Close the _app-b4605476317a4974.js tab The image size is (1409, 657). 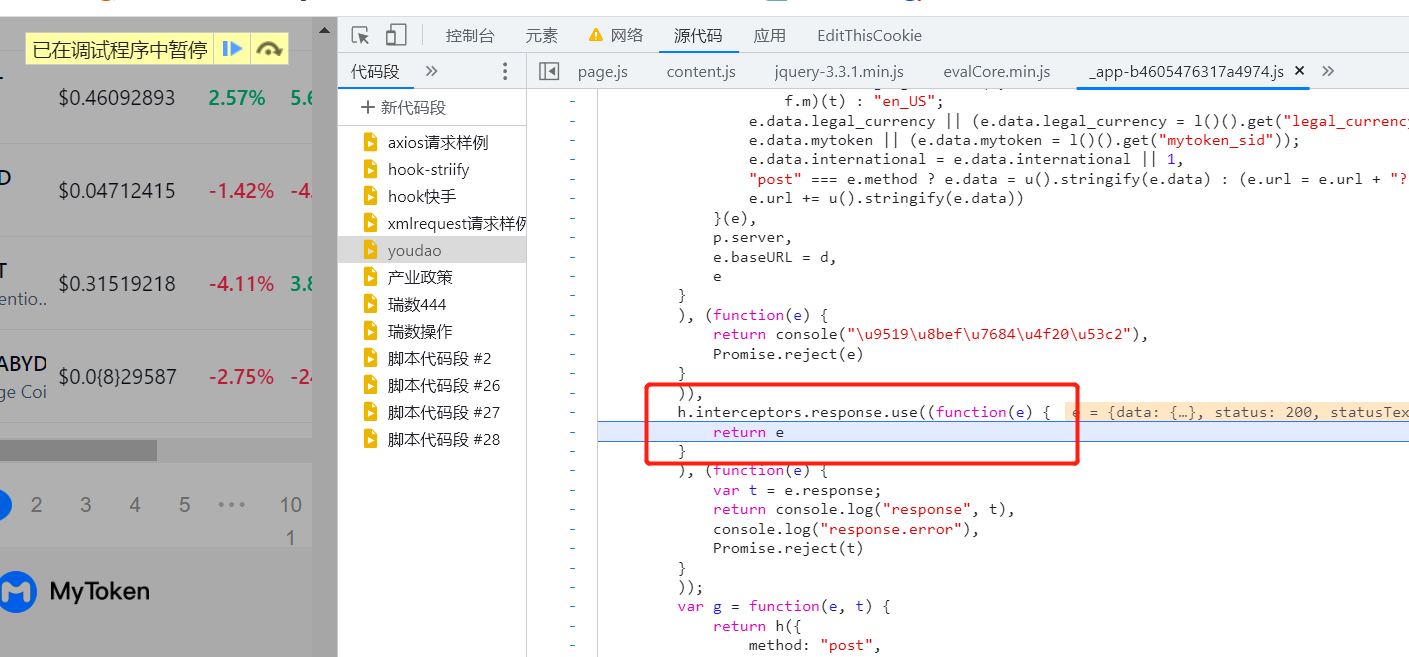(x=1300, y=71)
